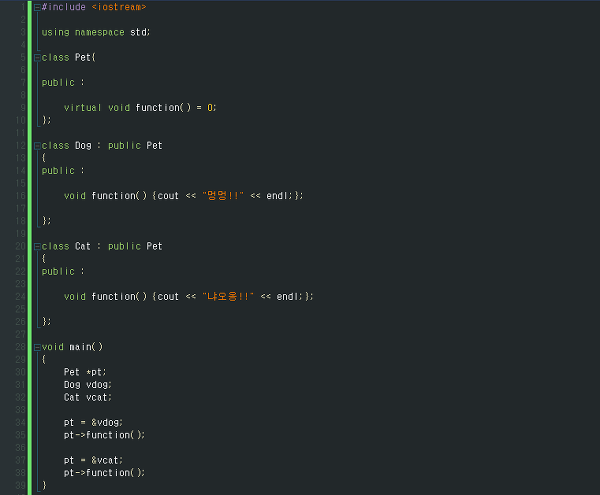Click closing brace of main on line 39
The height and width of the screenshot is (495, 600).
tap(44, 485)
